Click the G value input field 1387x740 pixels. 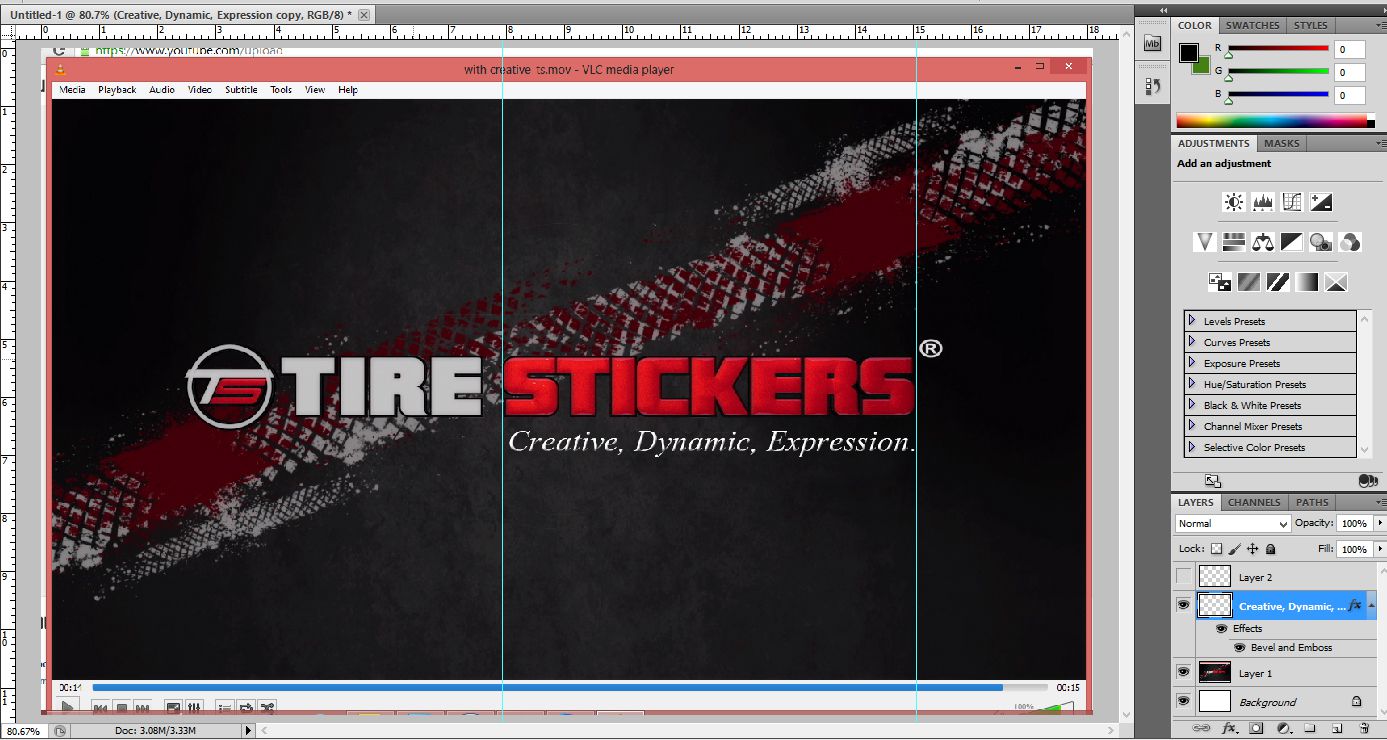(1349, 72)
